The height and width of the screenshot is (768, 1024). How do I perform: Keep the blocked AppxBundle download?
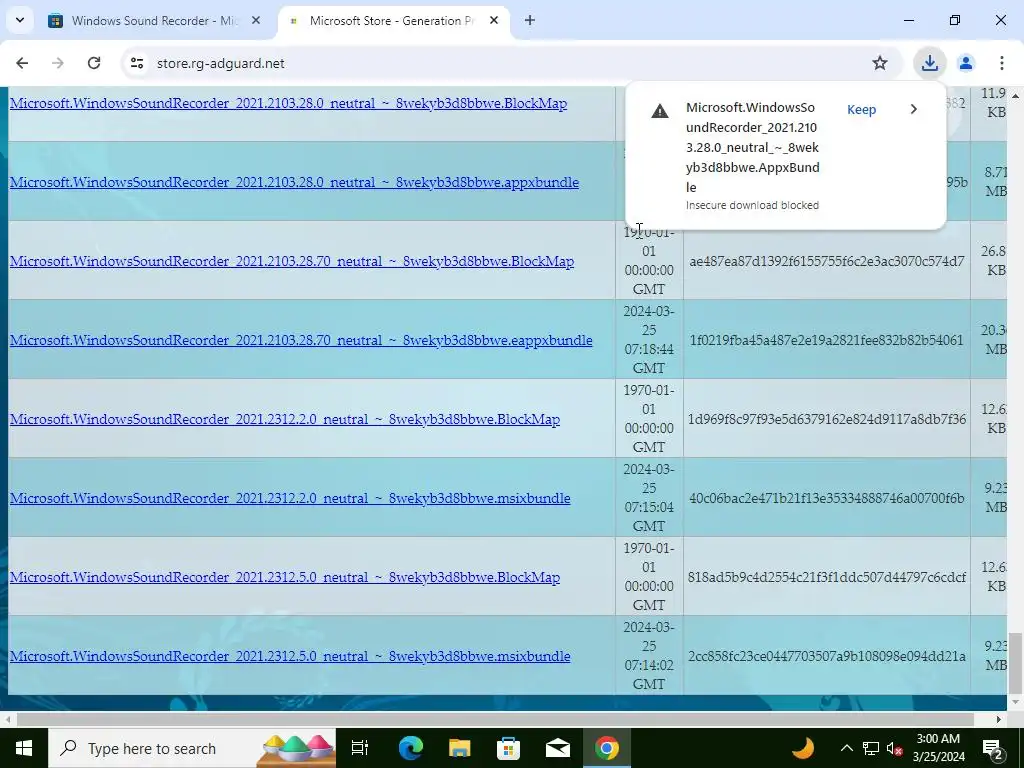(x=861, y=110)
